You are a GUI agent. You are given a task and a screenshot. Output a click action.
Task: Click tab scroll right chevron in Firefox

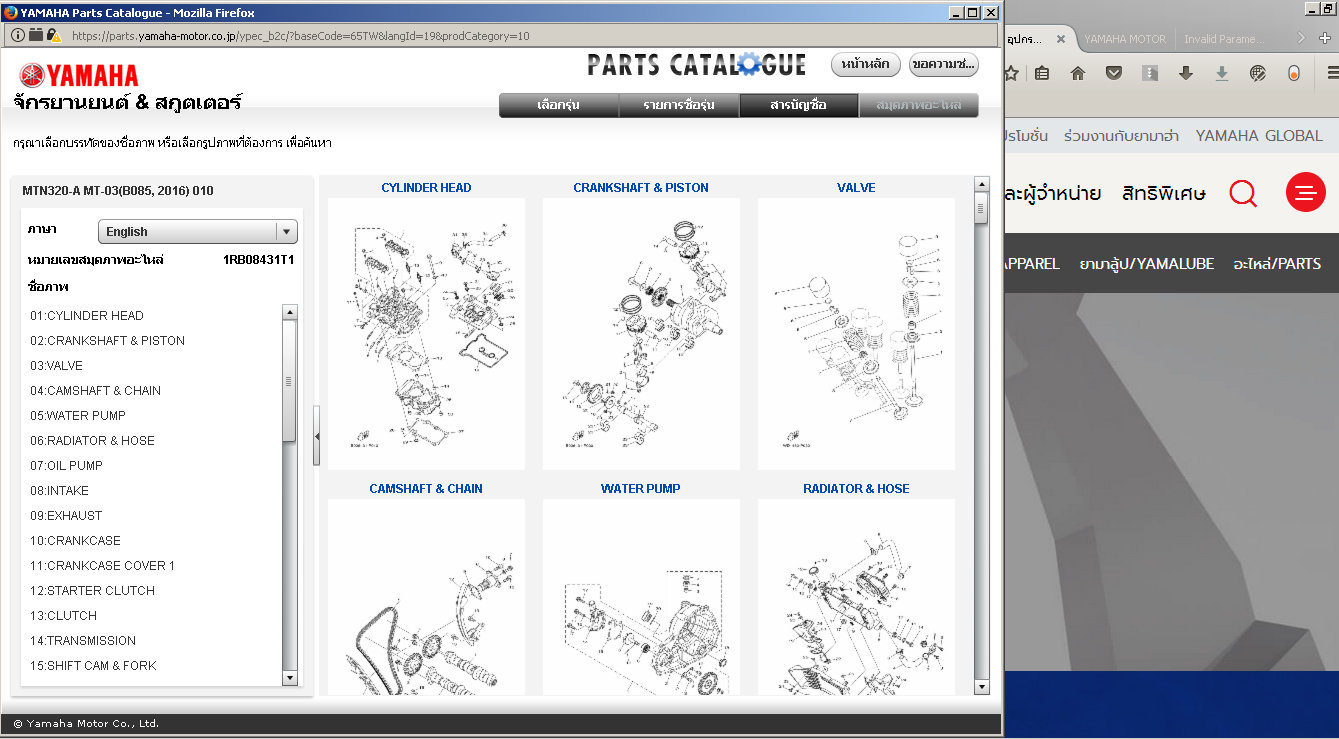pos(1301,38)
